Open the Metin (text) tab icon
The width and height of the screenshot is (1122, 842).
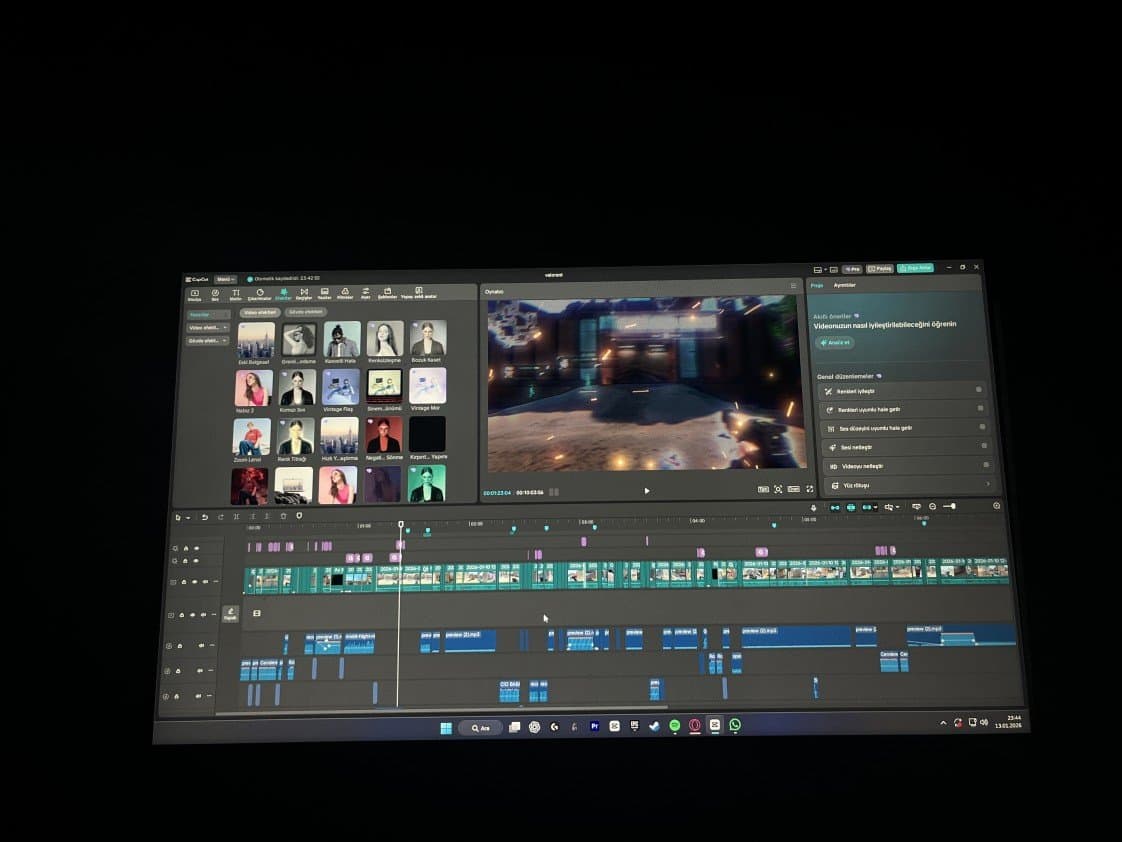(235, 295)
